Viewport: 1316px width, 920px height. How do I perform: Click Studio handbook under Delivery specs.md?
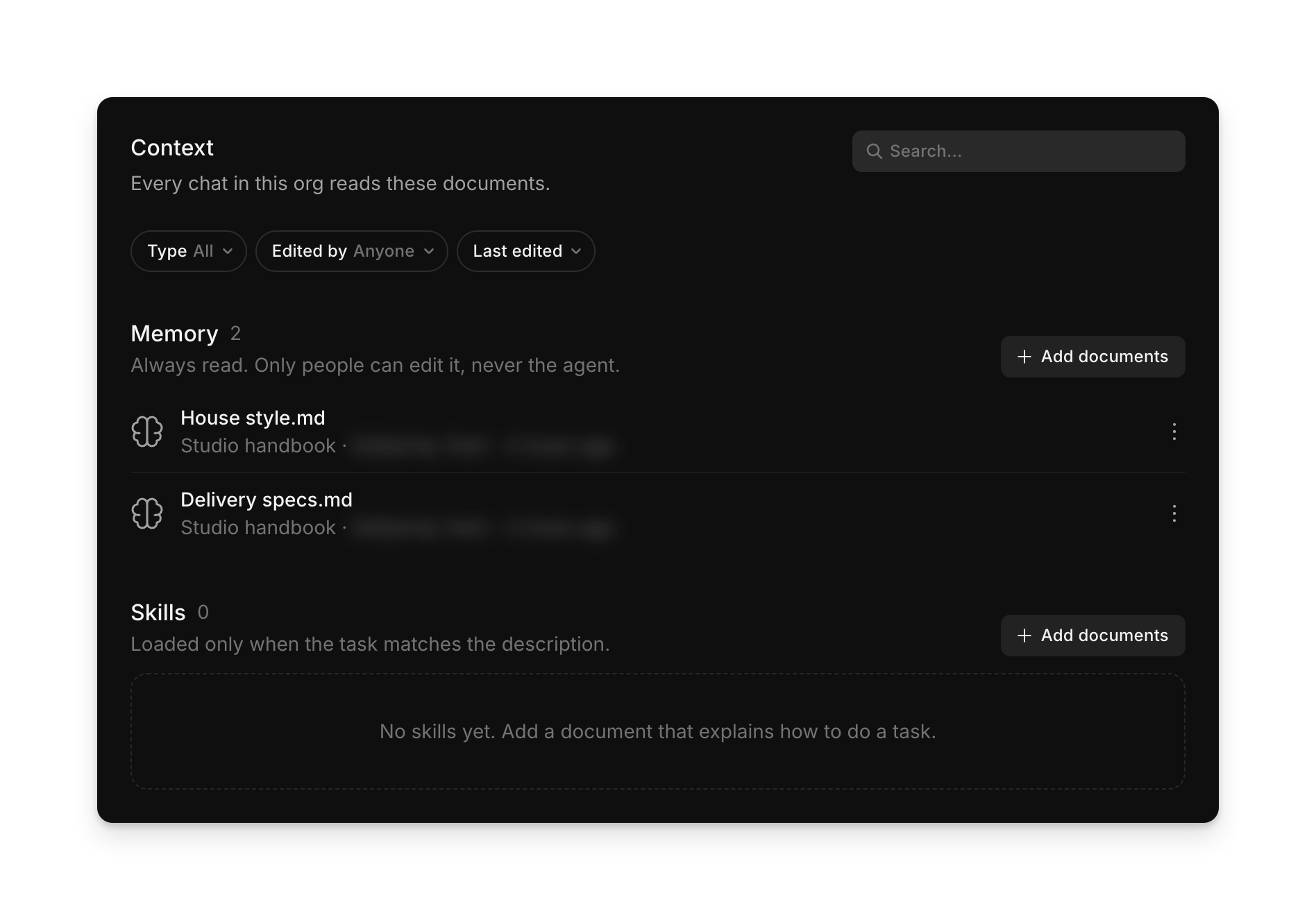tap(258, 527)
